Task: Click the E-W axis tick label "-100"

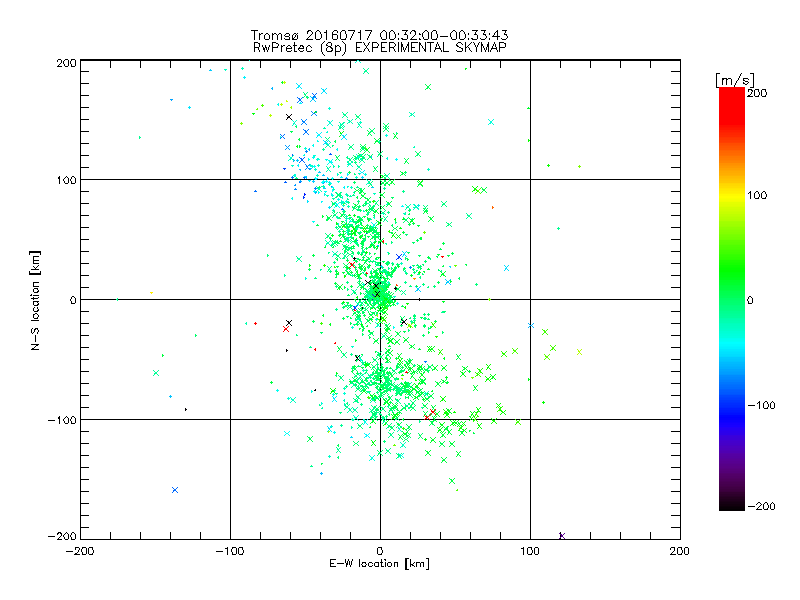Action: click(x=230, y=551)
